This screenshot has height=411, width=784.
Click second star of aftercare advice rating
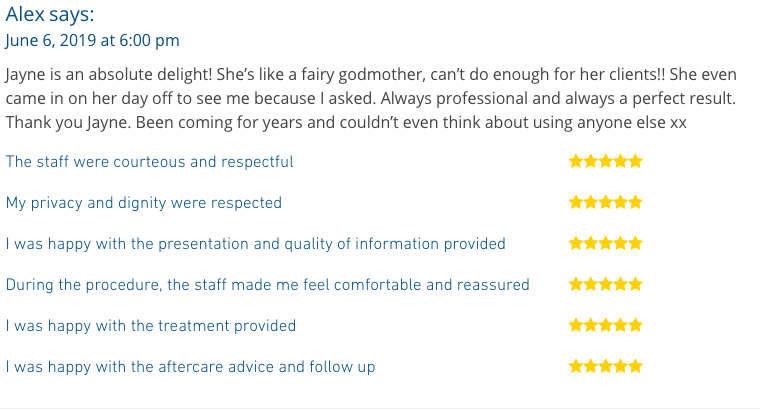pos(590,366)
